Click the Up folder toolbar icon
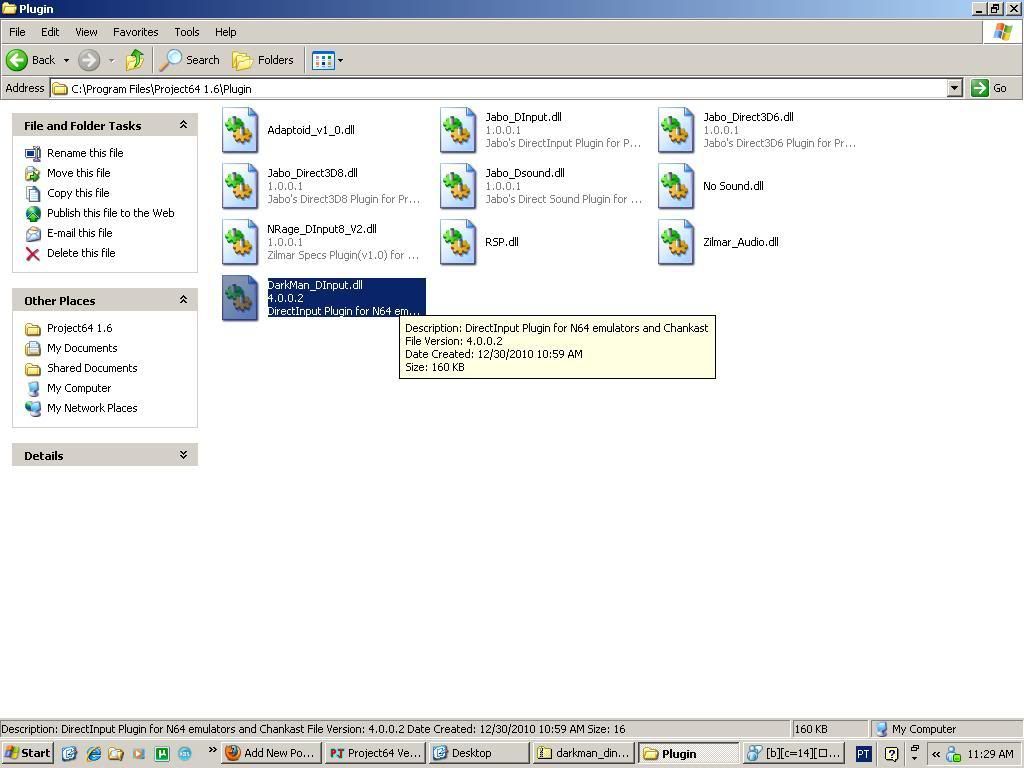Viewport: 1024px width, 768px height. tap(135, 60)
